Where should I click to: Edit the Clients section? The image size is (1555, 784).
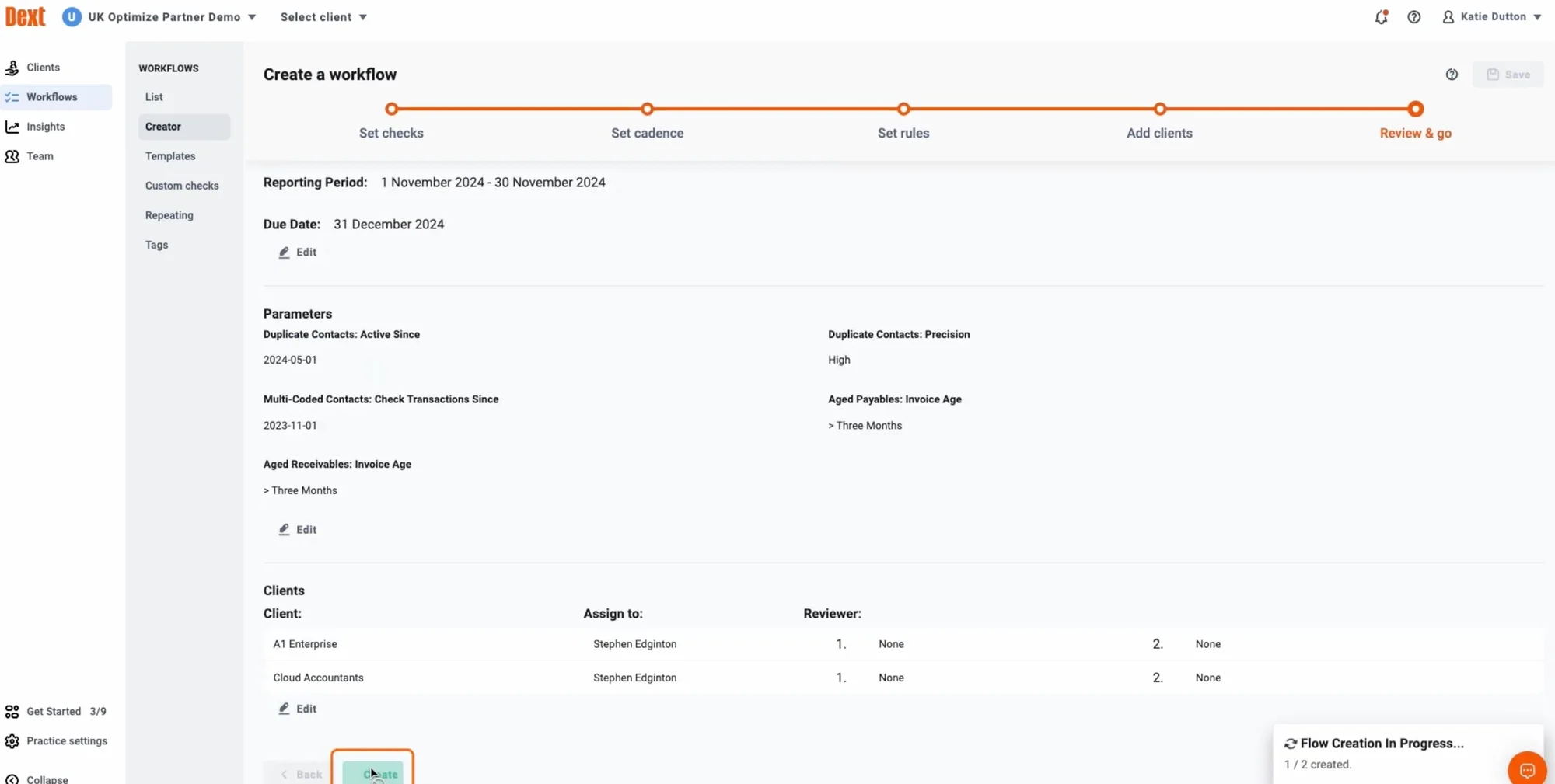coord(298,709)
